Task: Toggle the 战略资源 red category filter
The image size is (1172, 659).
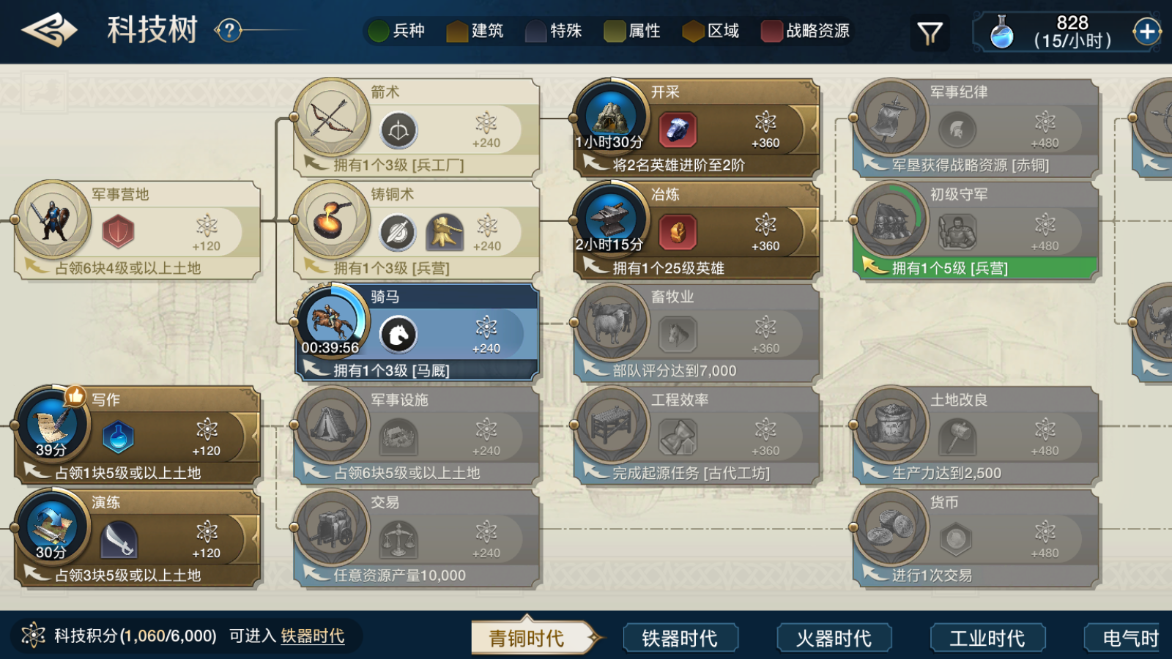Action: click(x=805, y=31)
